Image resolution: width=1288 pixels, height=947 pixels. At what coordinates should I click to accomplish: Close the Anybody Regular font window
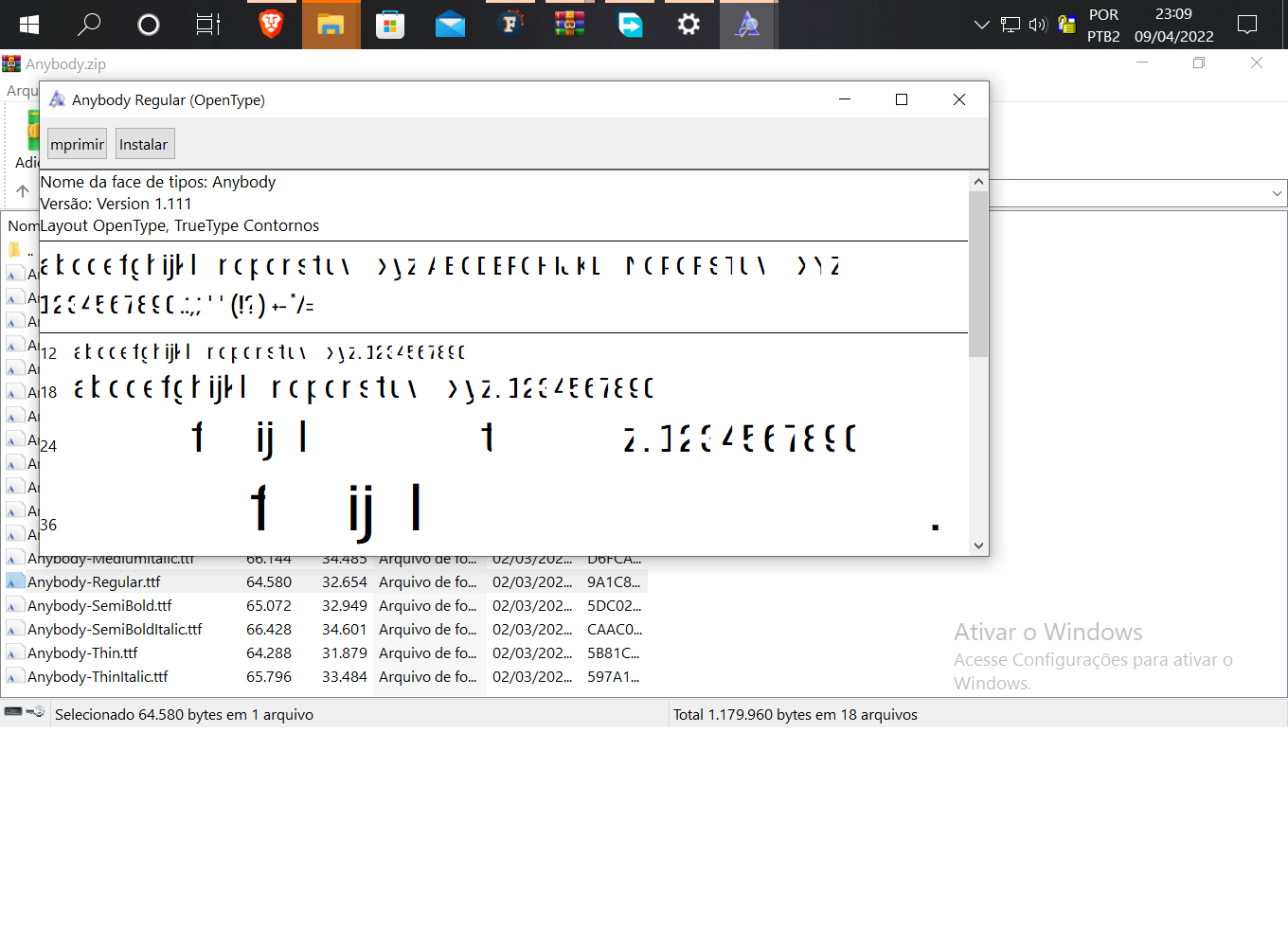pos(959,99)
